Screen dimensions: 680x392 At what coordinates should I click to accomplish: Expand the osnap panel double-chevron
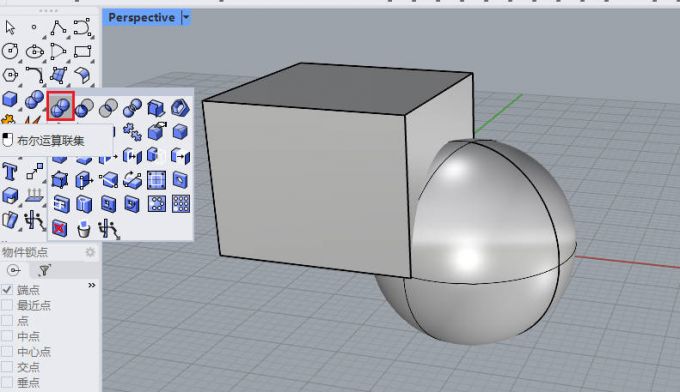point(92,285)
